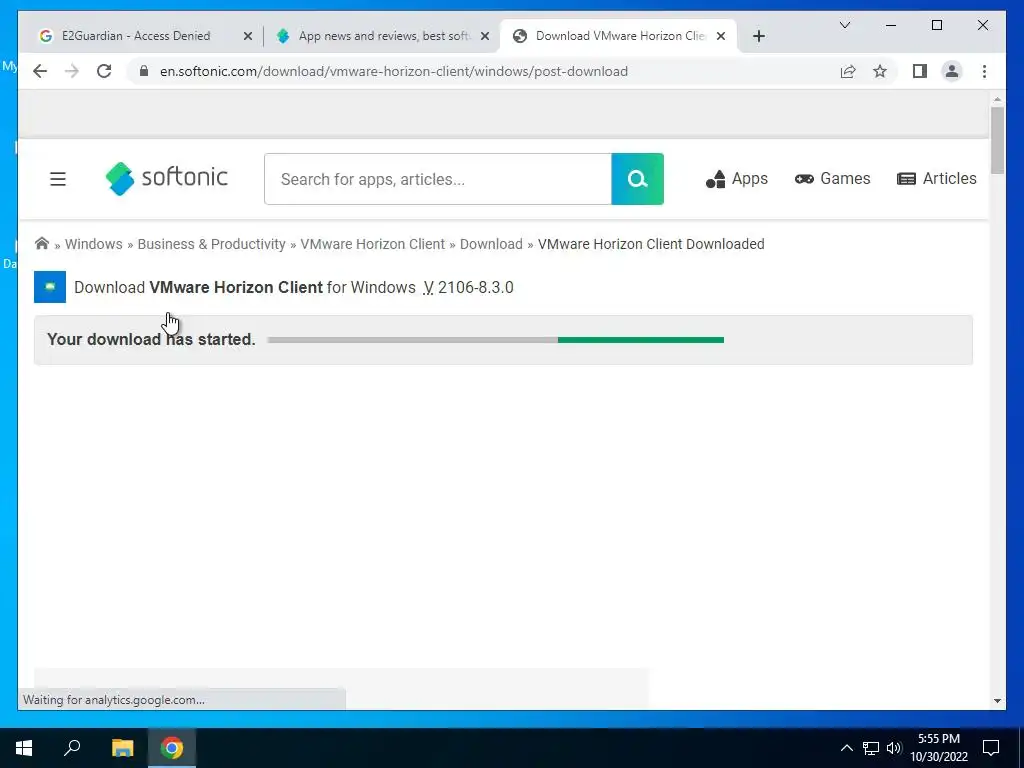The image size is (1024, 768).
Task: Click the Softonic search input field
Action: pos(438,179)
